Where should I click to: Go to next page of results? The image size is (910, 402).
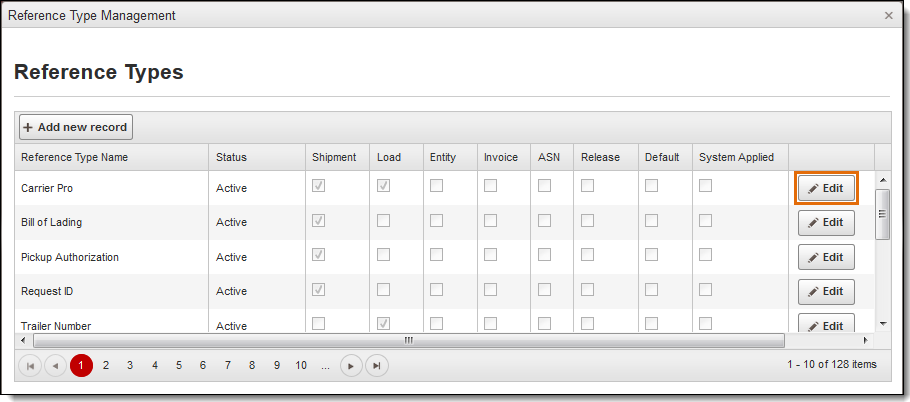tap(351, 366)
